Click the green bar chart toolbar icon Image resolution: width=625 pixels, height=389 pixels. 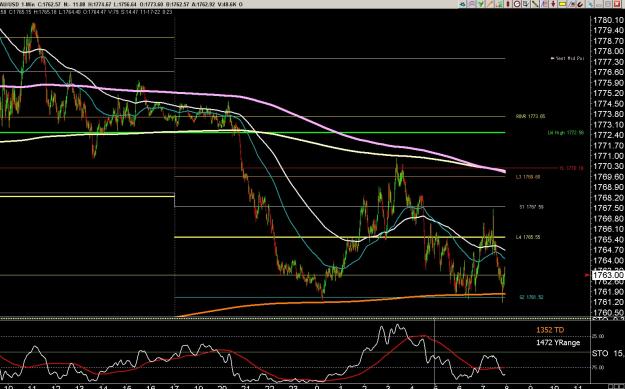click(499, 4)
